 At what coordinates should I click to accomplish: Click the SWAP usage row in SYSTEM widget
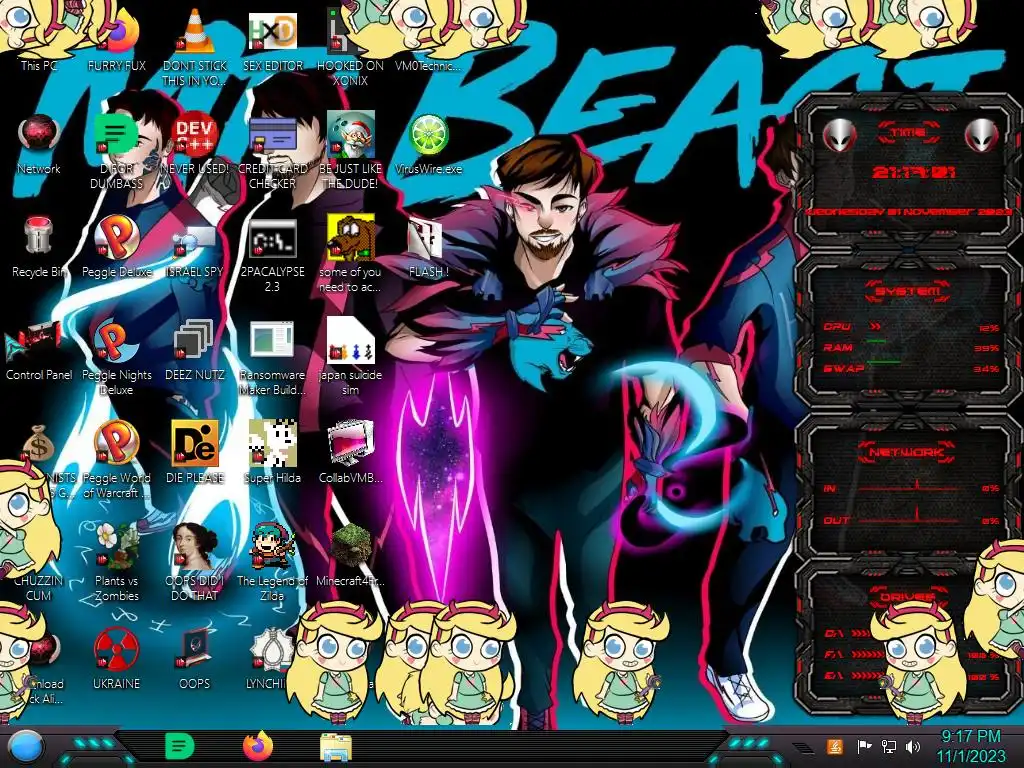[910, 369]
